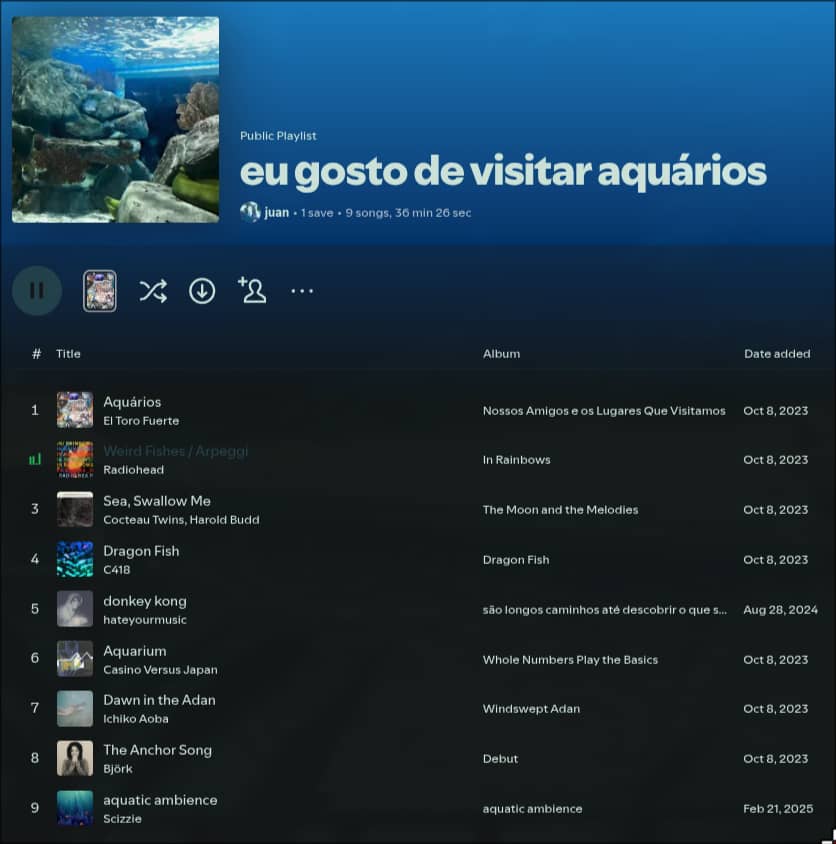The height and width of the screenshot is (844, 836).
Task: Pause playback with the round pause button
Action: click(x=37, y=291)
